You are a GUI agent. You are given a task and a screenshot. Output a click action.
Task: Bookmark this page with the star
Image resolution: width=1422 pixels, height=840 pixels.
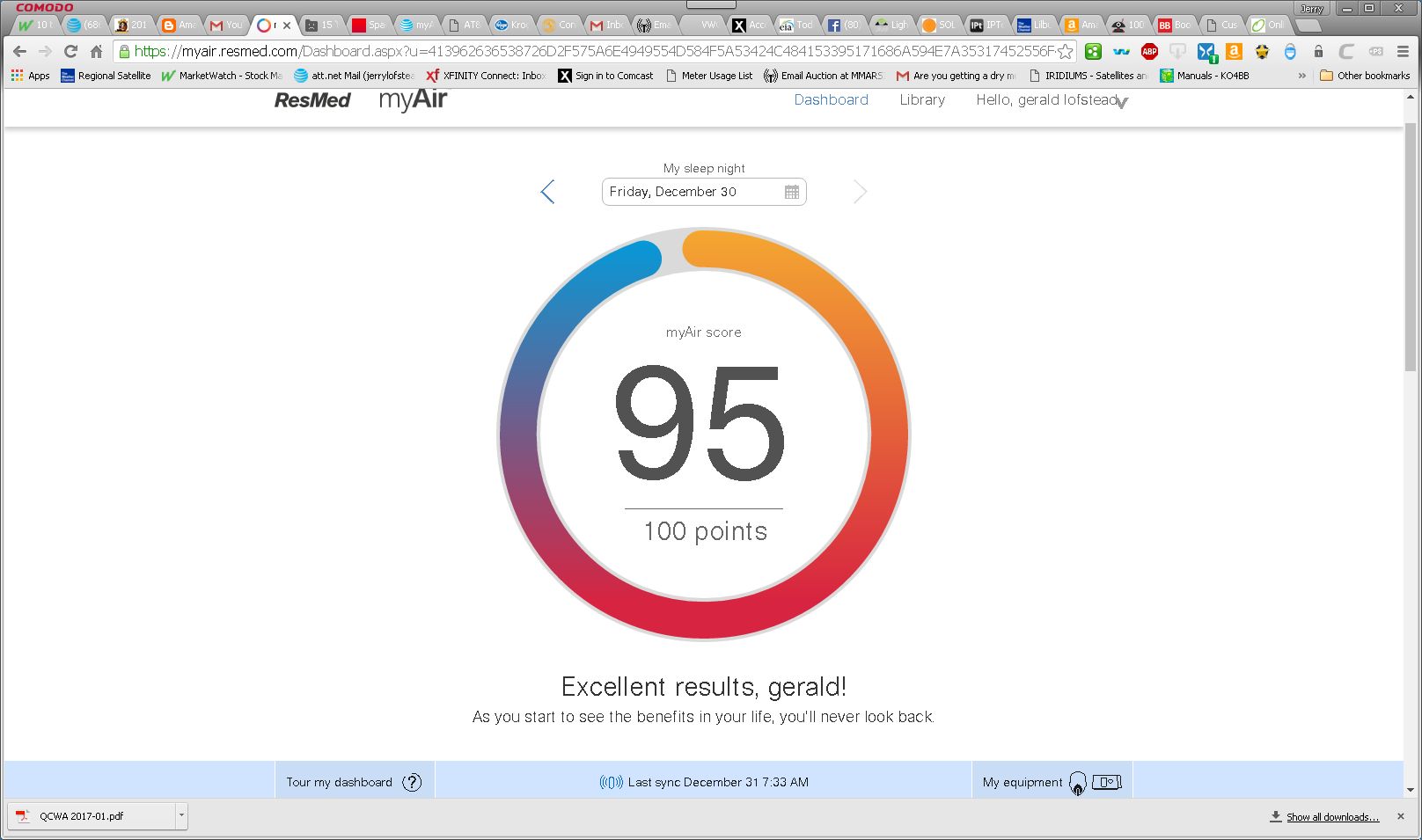click(1066, 51)
